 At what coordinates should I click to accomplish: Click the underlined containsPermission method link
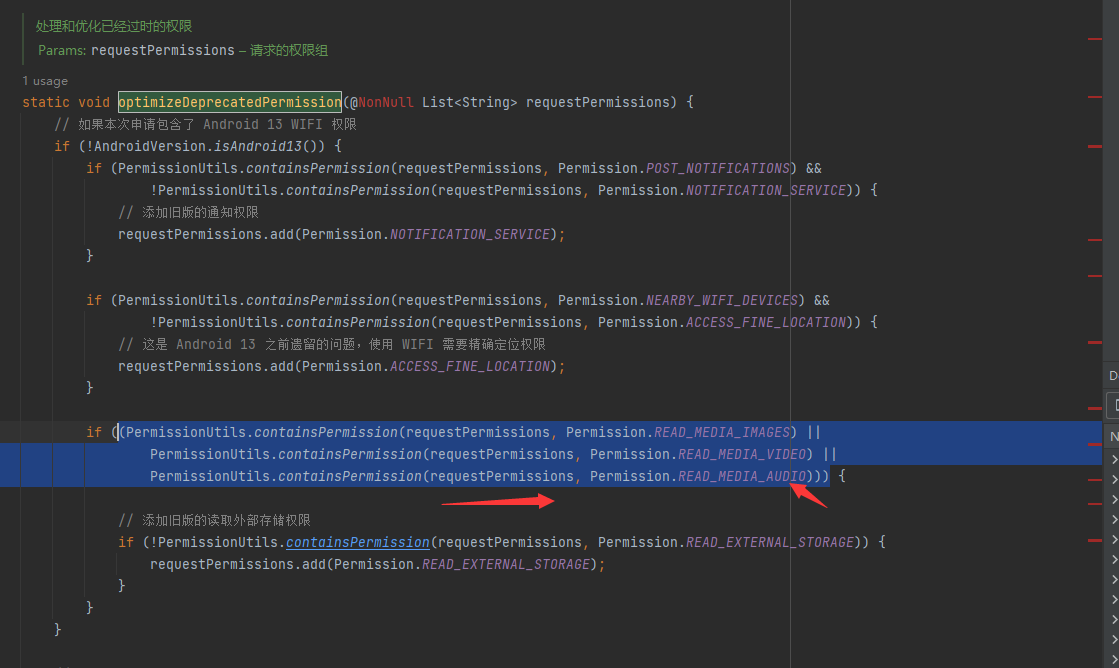coord(357,542)
